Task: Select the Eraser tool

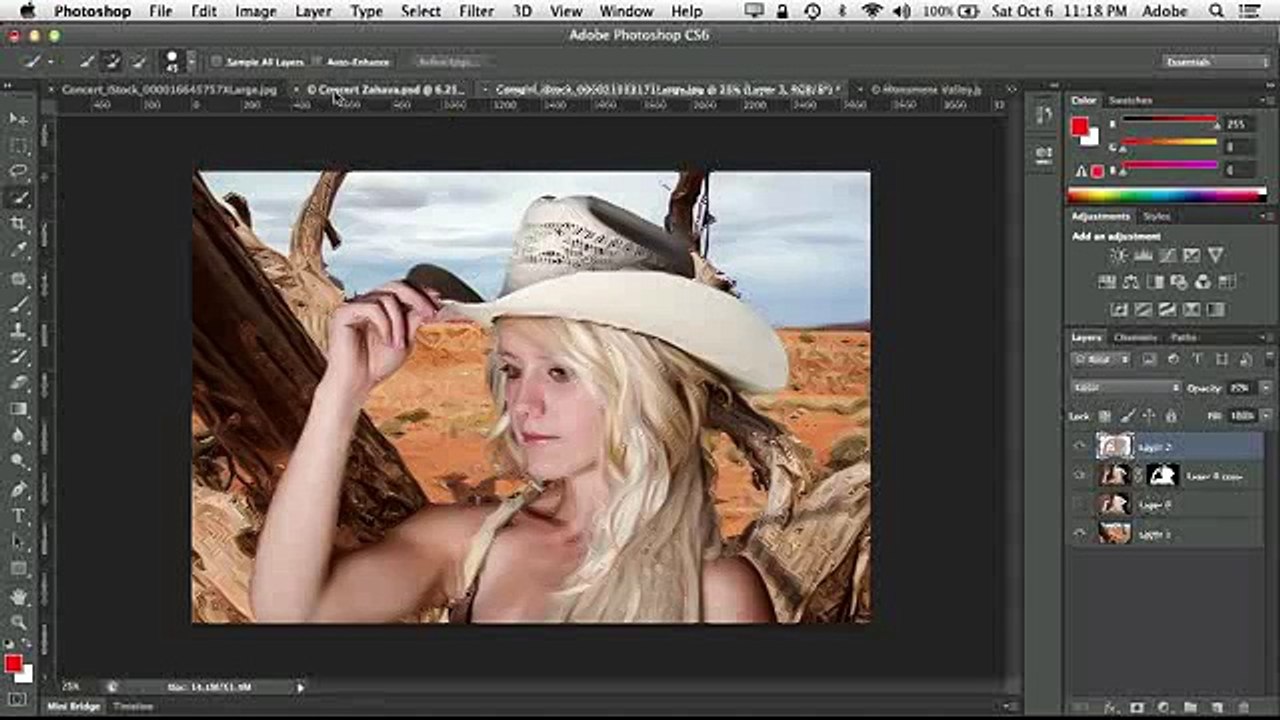Action: point(19,382)
